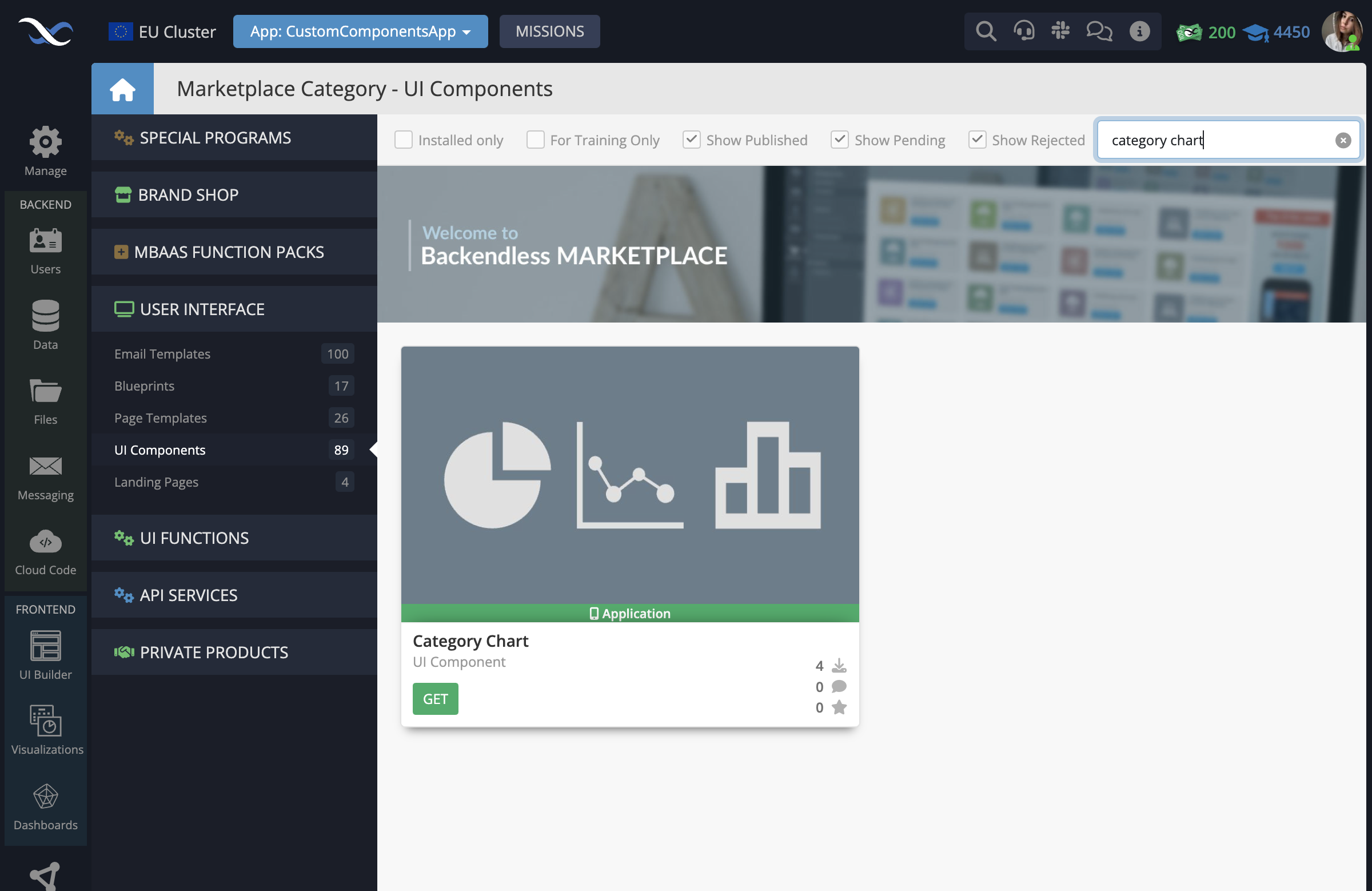Image resolution: width=1372 pixels, height=891 pixels.
Task: Open Visualizations panel icon
Action: click(x=45, y=721)
